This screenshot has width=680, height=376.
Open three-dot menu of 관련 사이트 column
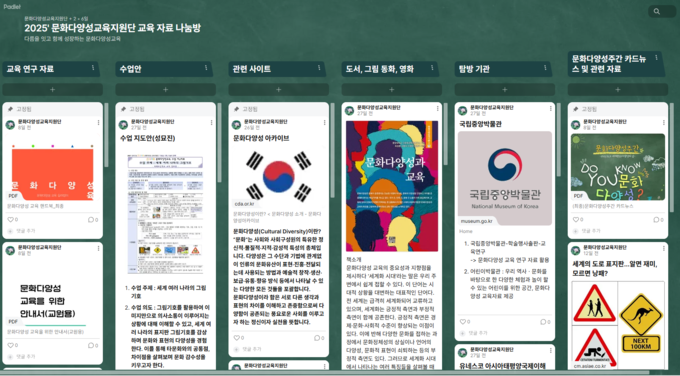[x=319, y=68]
